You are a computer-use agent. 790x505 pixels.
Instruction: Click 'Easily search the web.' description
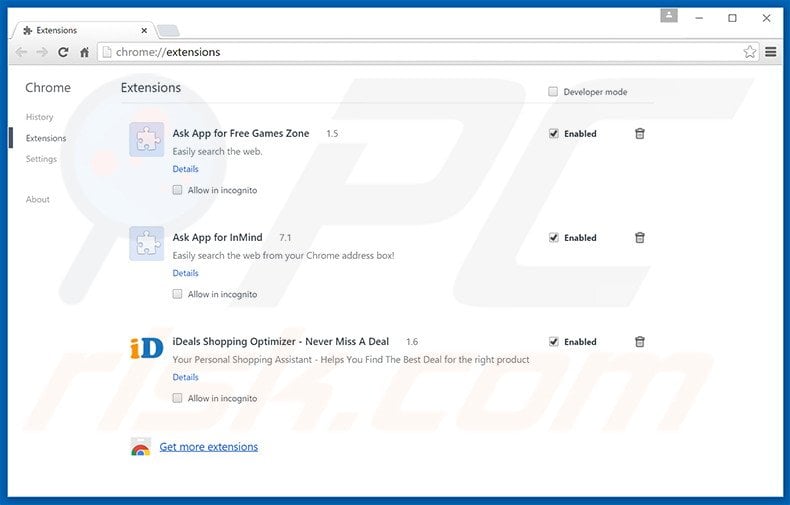[x=217, y=151]
